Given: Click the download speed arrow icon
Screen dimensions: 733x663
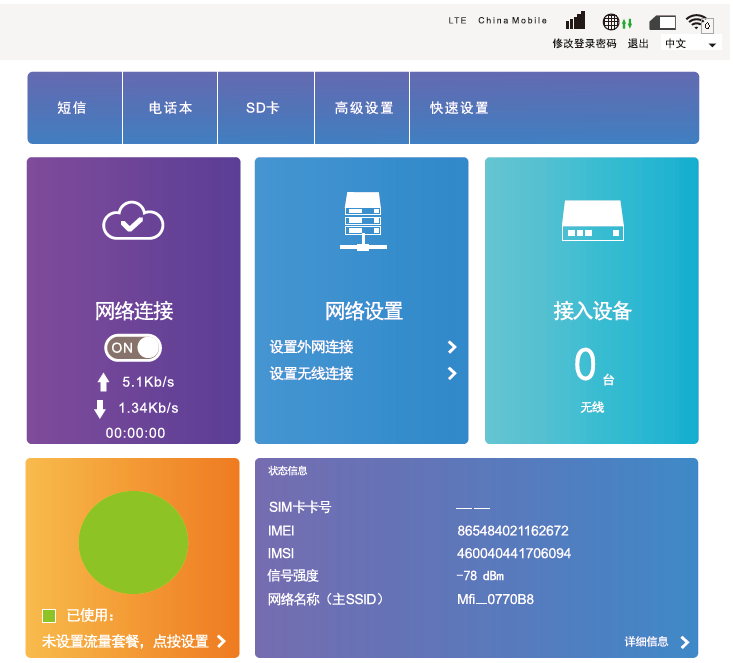Looking at the screenshot, I should point(100,408).
